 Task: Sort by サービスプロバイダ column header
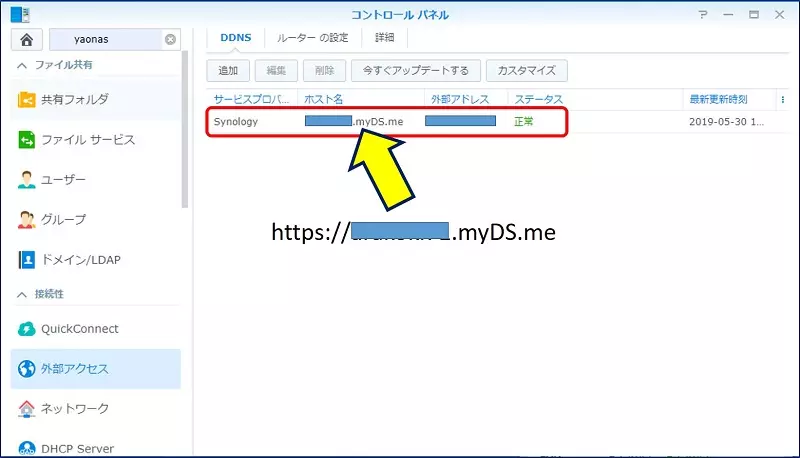(x=252, y=99)
